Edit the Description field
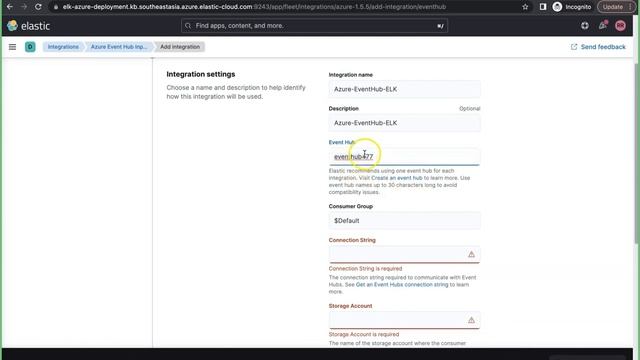Screen dimensions: 640x360 [404, 123]
